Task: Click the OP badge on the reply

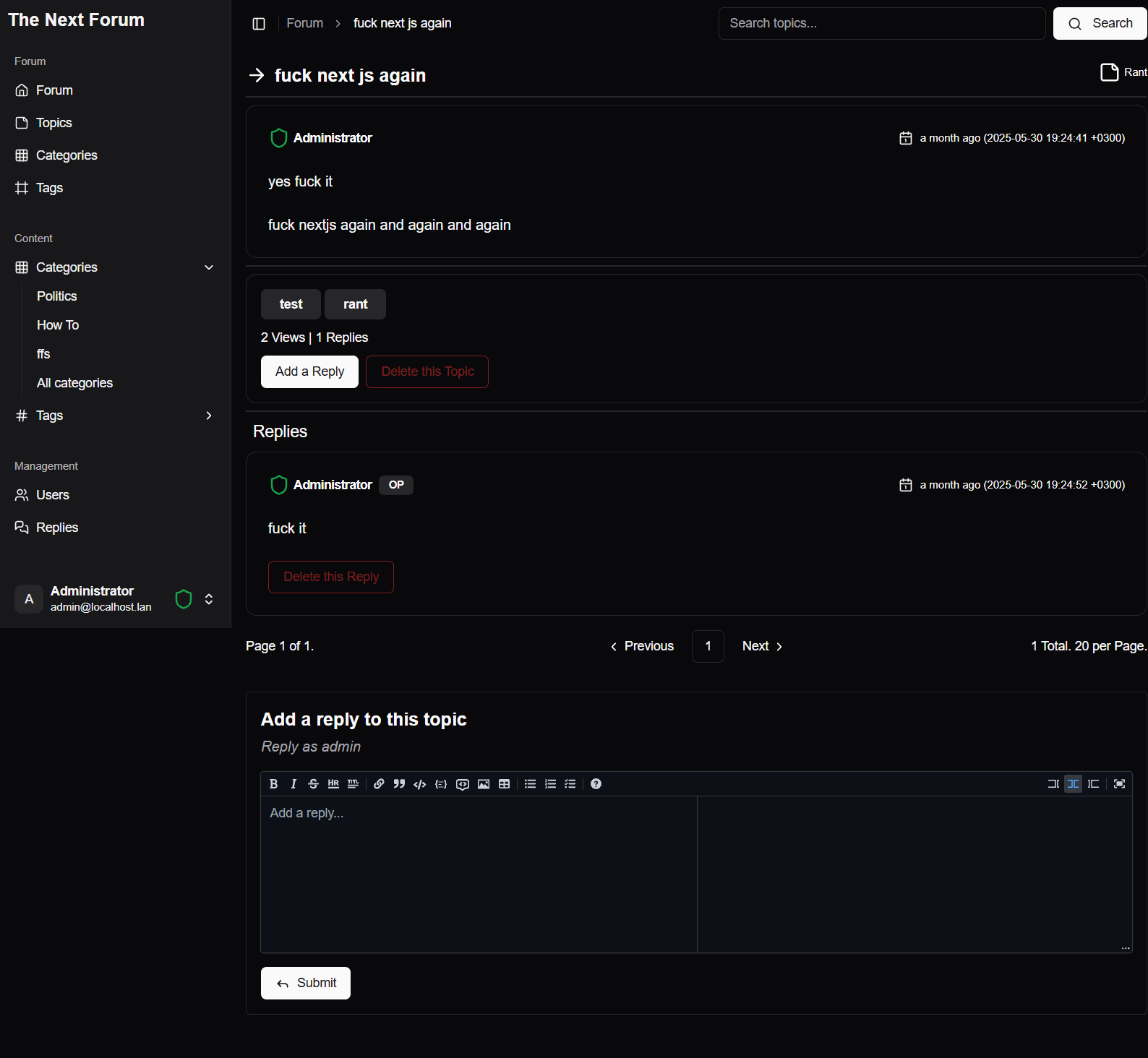Action: coord(396,485)
